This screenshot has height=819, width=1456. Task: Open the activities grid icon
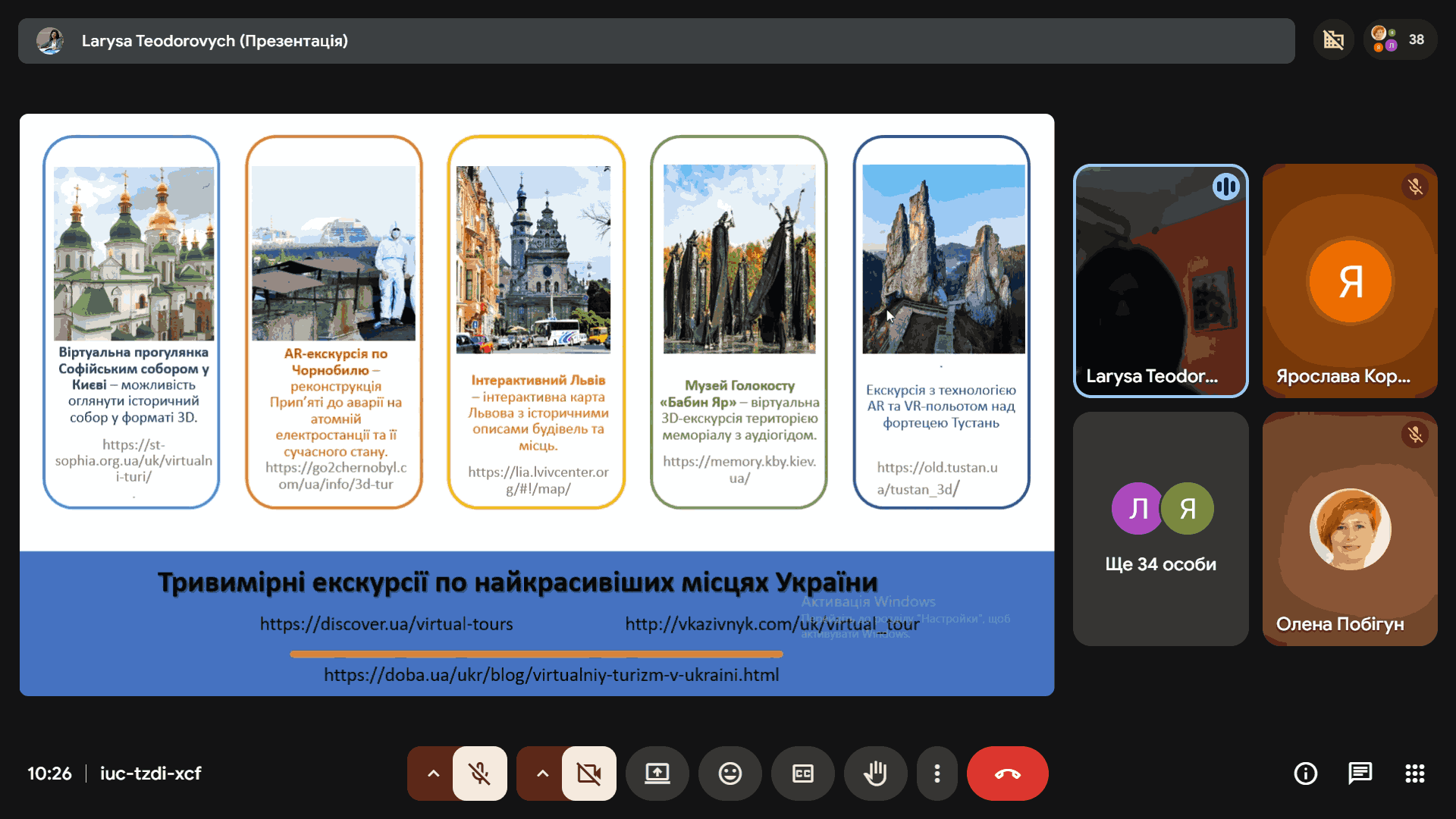click(x=1414, y=773)
